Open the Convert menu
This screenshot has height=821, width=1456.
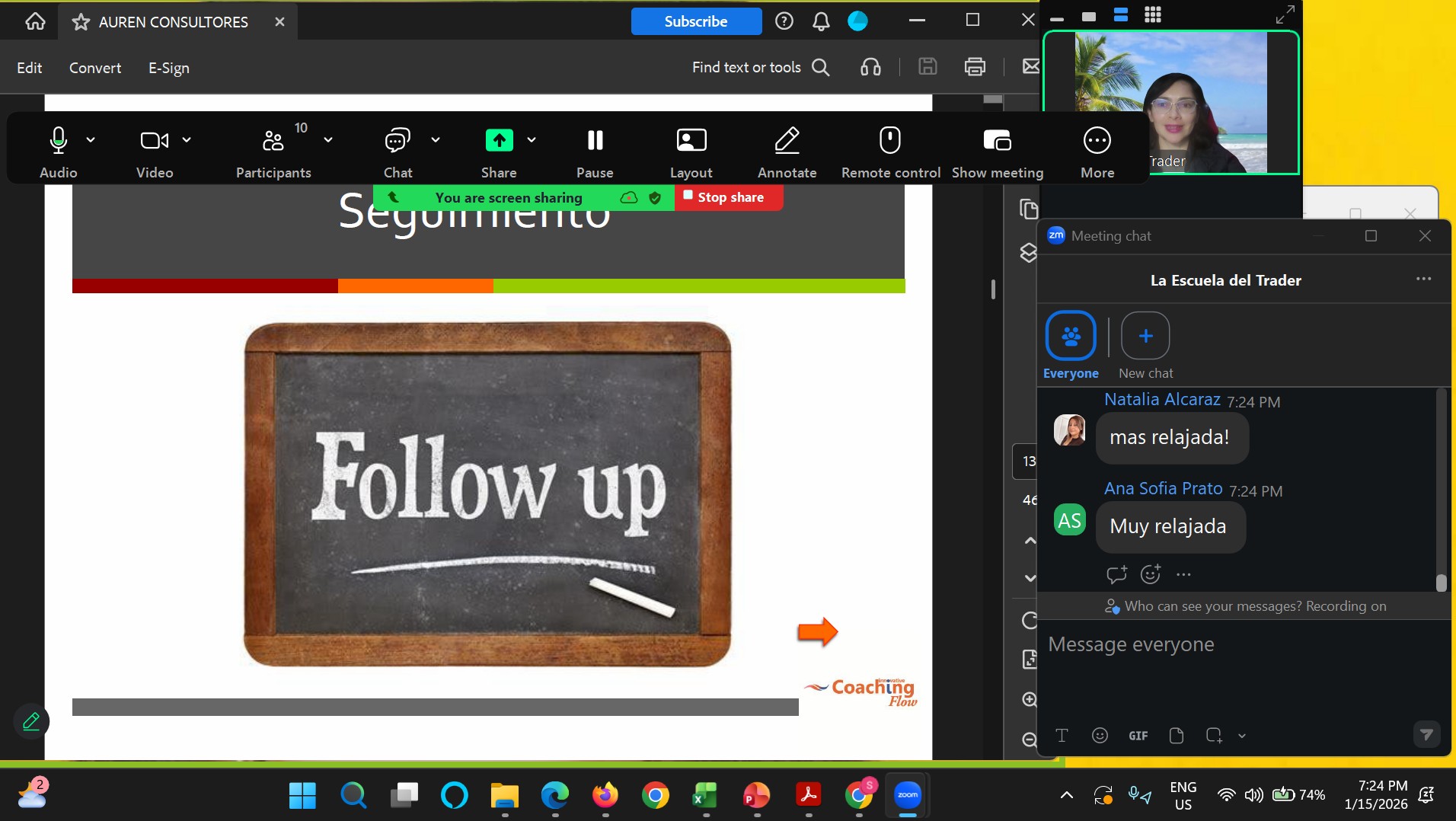(x=95, y=68)
